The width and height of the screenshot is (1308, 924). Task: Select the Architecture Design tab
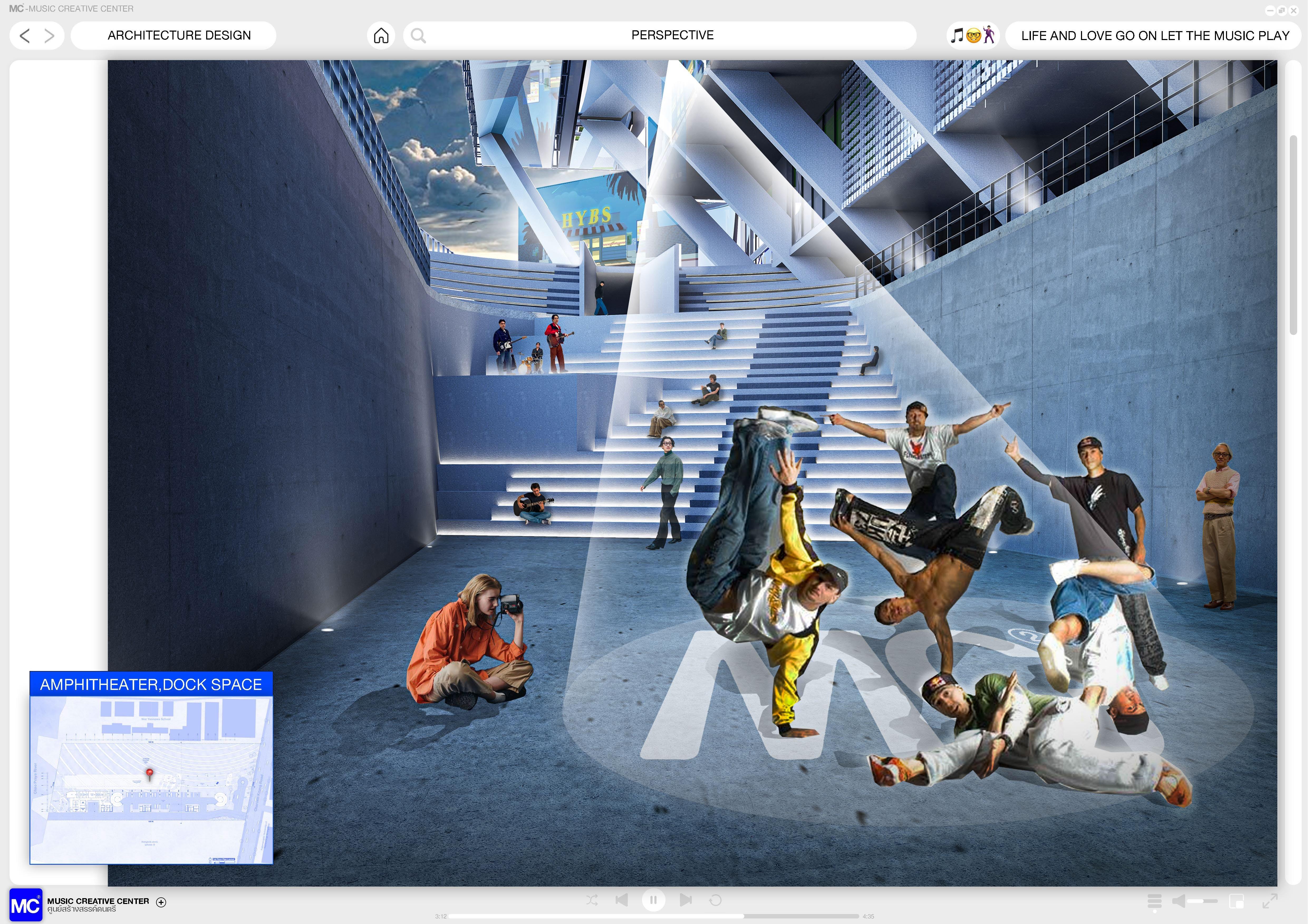coord(179,36)
